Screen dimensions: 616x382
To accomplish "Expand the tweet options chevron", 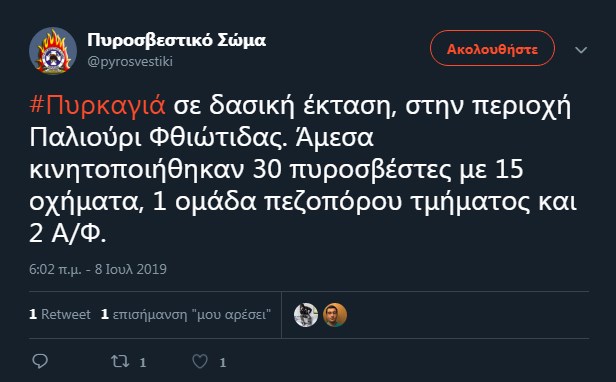I will coord(581,50).
